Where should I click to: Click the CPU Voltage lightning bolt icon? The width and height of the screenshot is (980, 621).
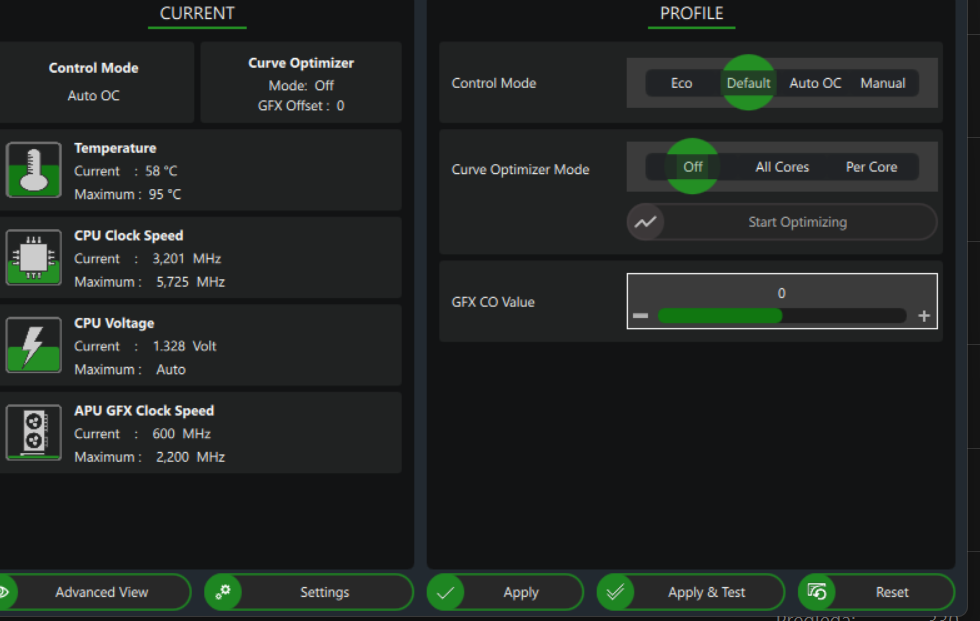[x=33, y=345]
